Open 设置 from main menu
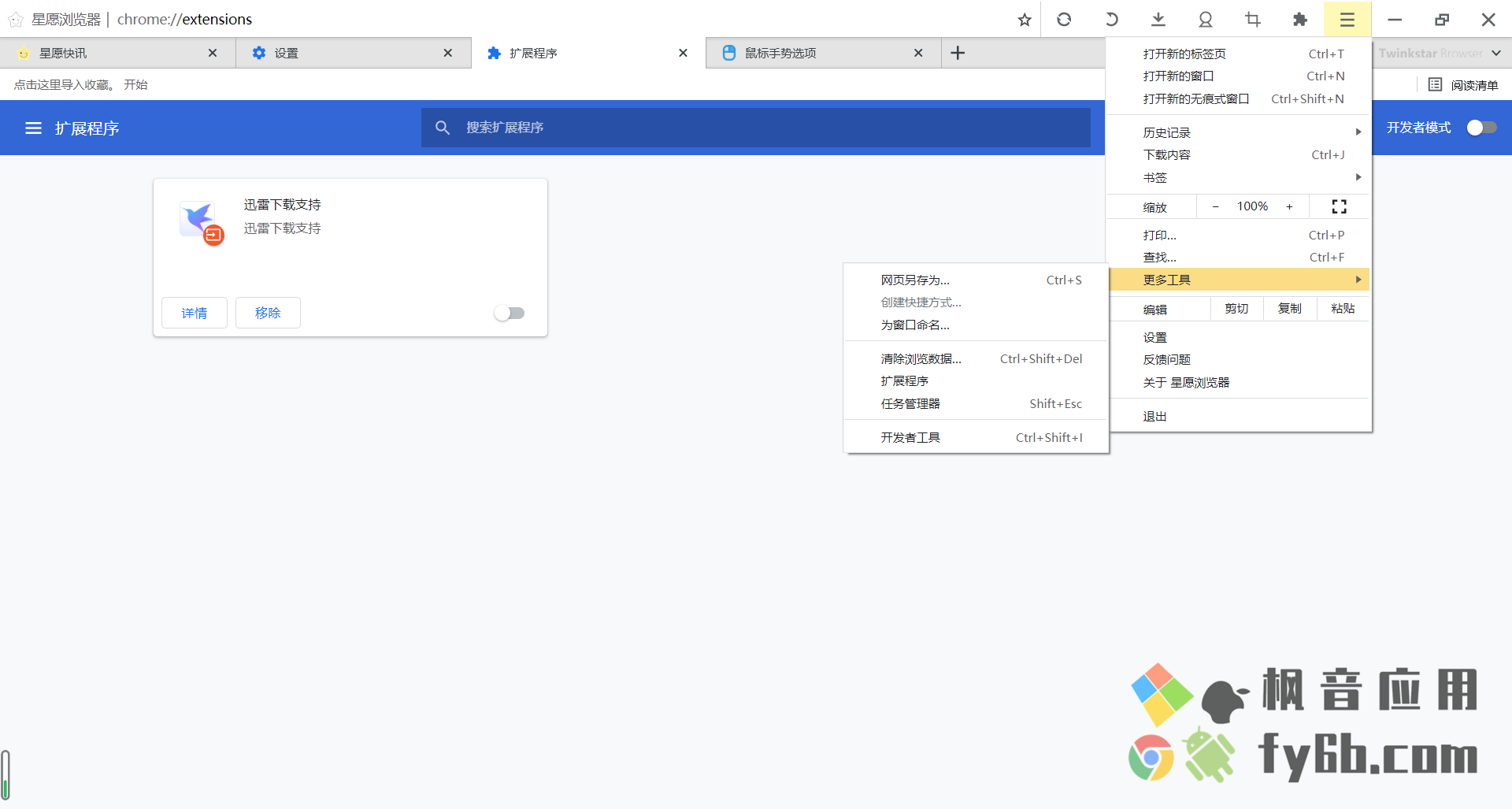 1239,337
